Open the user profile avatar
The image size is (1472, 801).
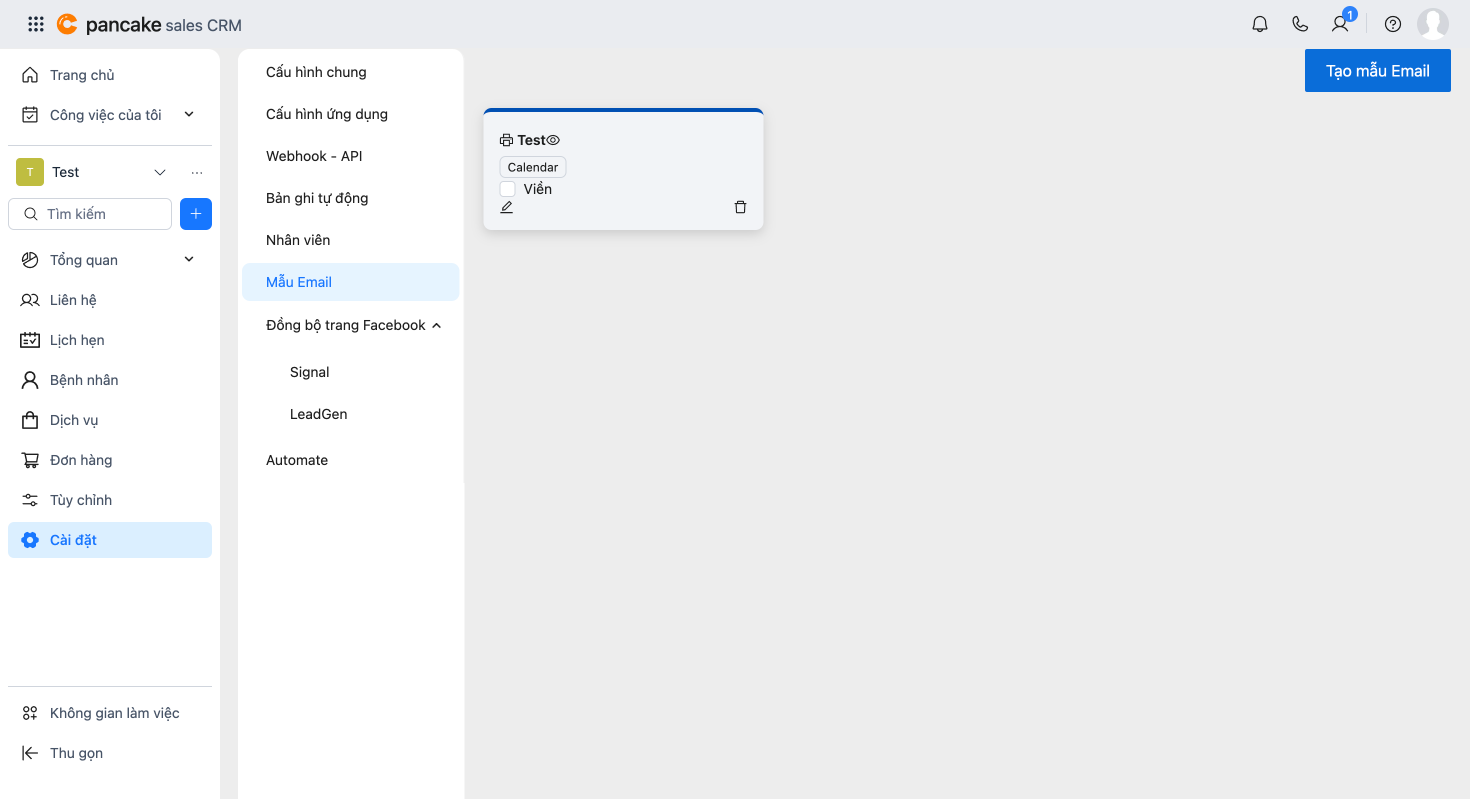(1433, 25)
